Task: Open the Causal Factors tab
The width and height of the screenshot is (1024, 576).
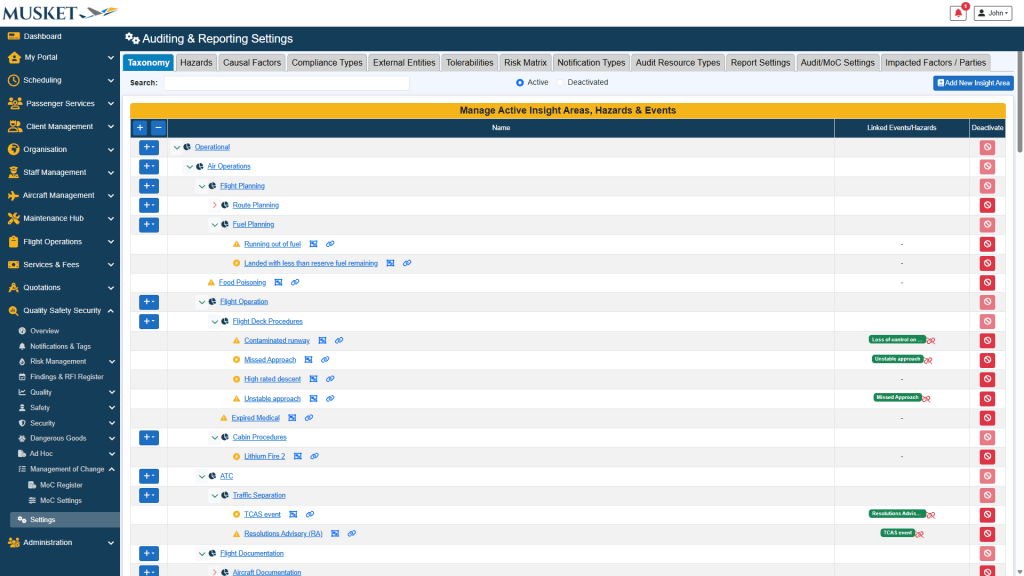Action: pyautogui.click(x=251, y=62)
